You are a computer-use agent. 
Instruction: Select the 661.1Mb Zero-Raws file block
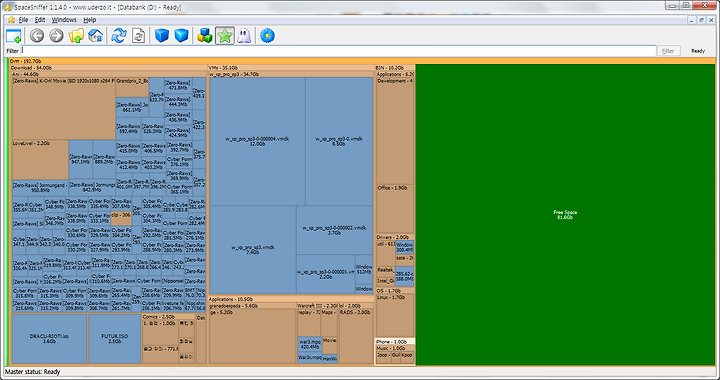(132, 107)
